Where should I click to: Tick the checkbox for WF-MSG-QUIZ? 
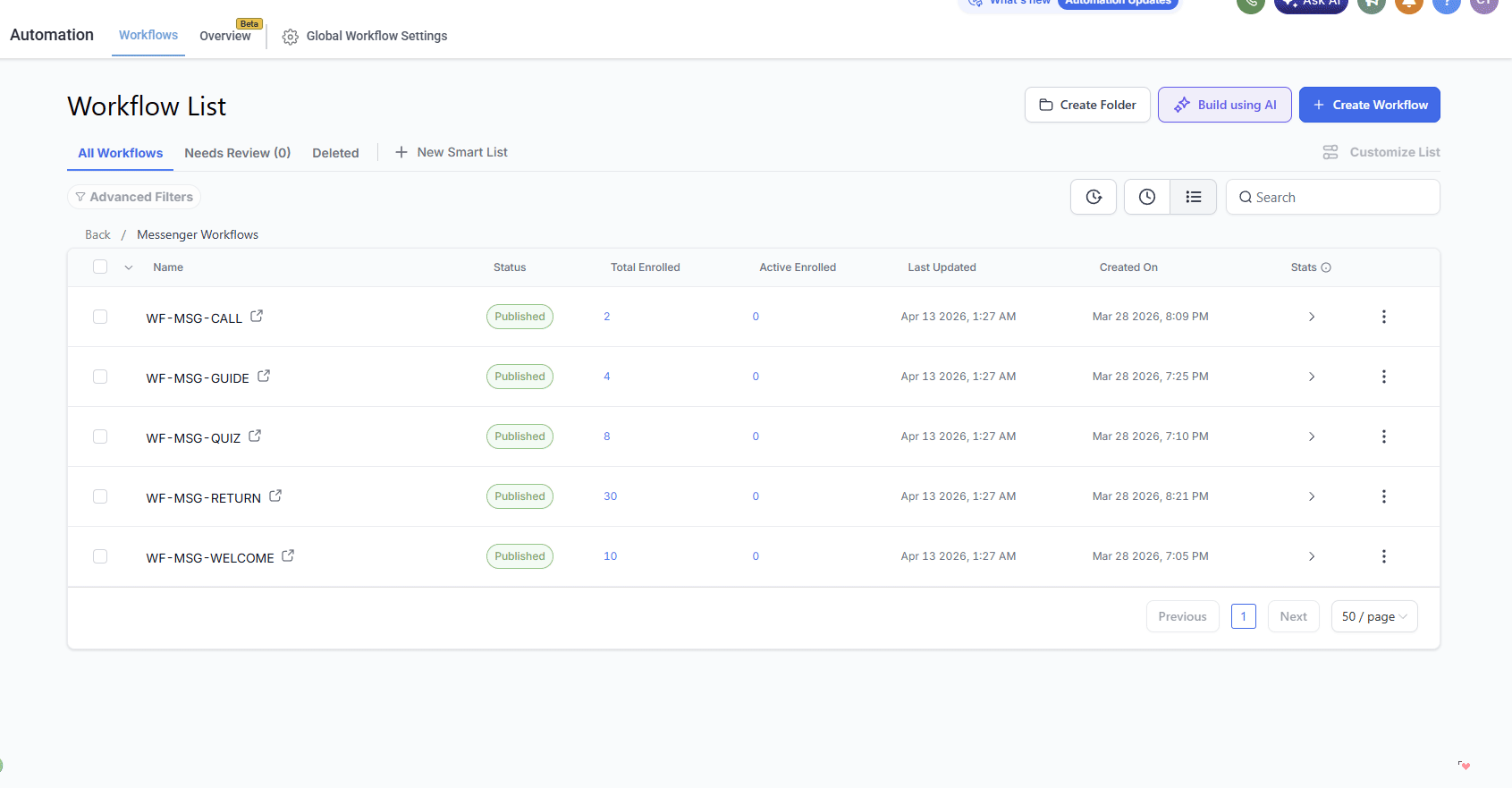[100, 436]
